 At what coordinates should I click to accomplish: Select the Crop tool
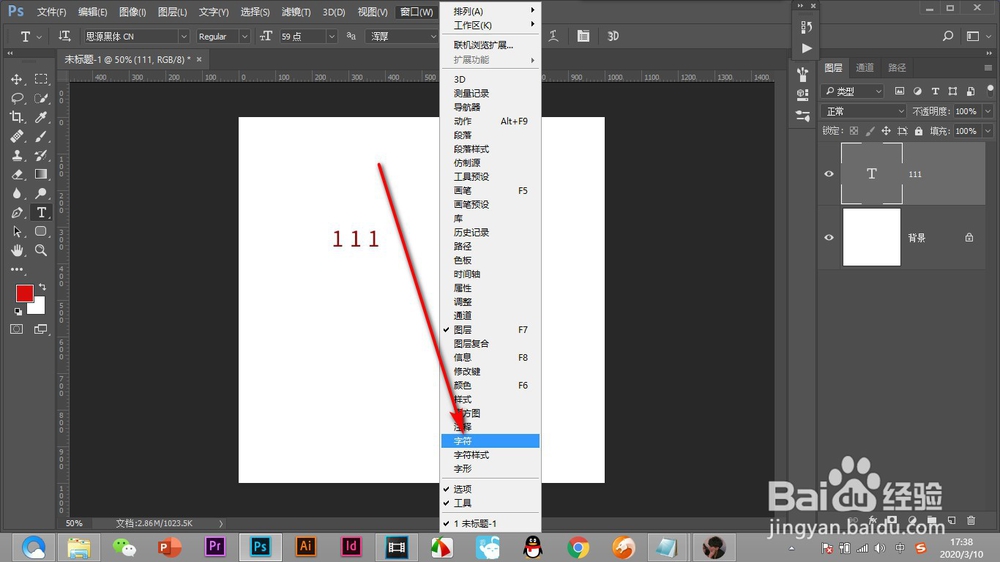[x=17, y=117]
